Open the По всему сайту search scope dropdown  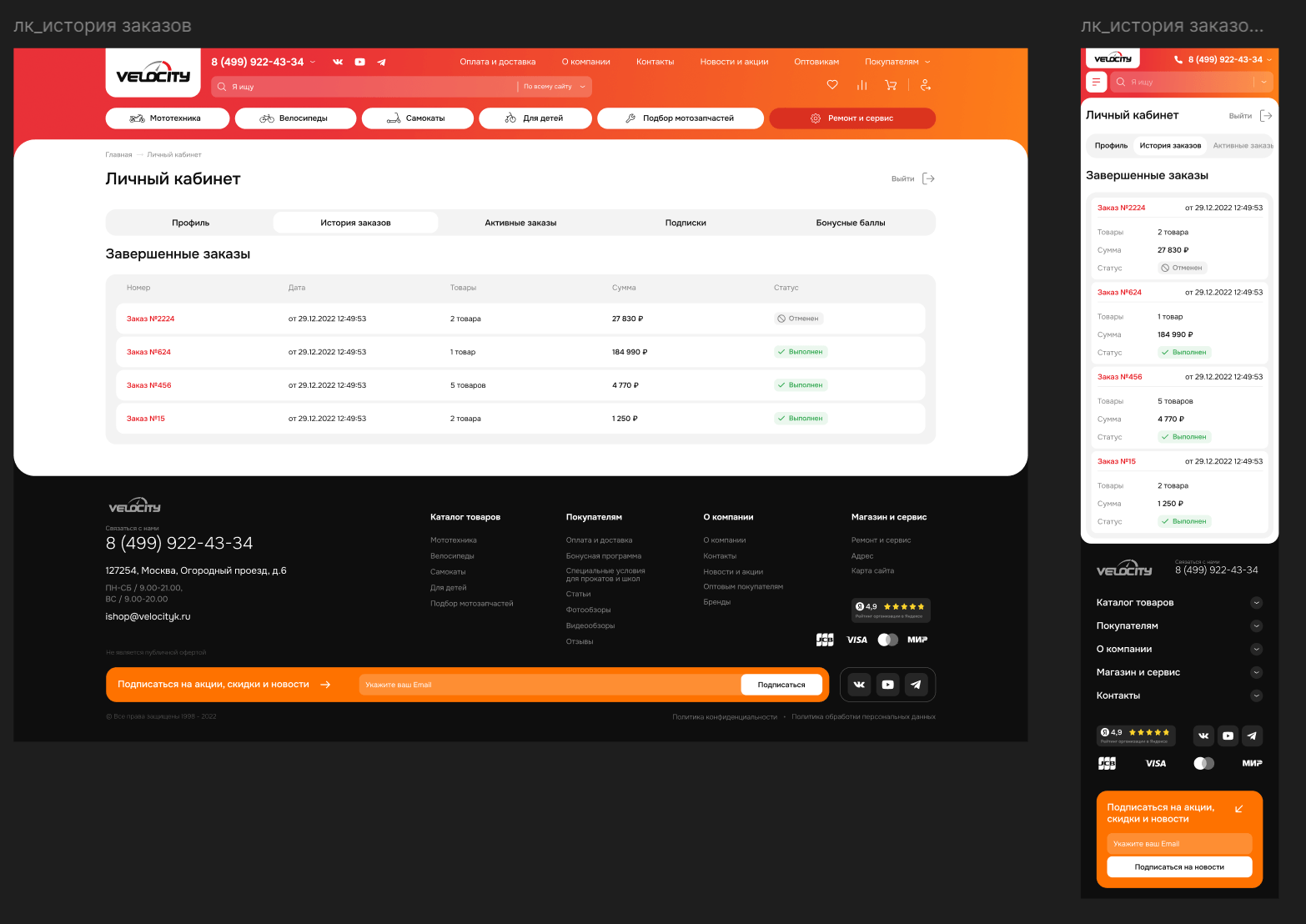[555, 87]
